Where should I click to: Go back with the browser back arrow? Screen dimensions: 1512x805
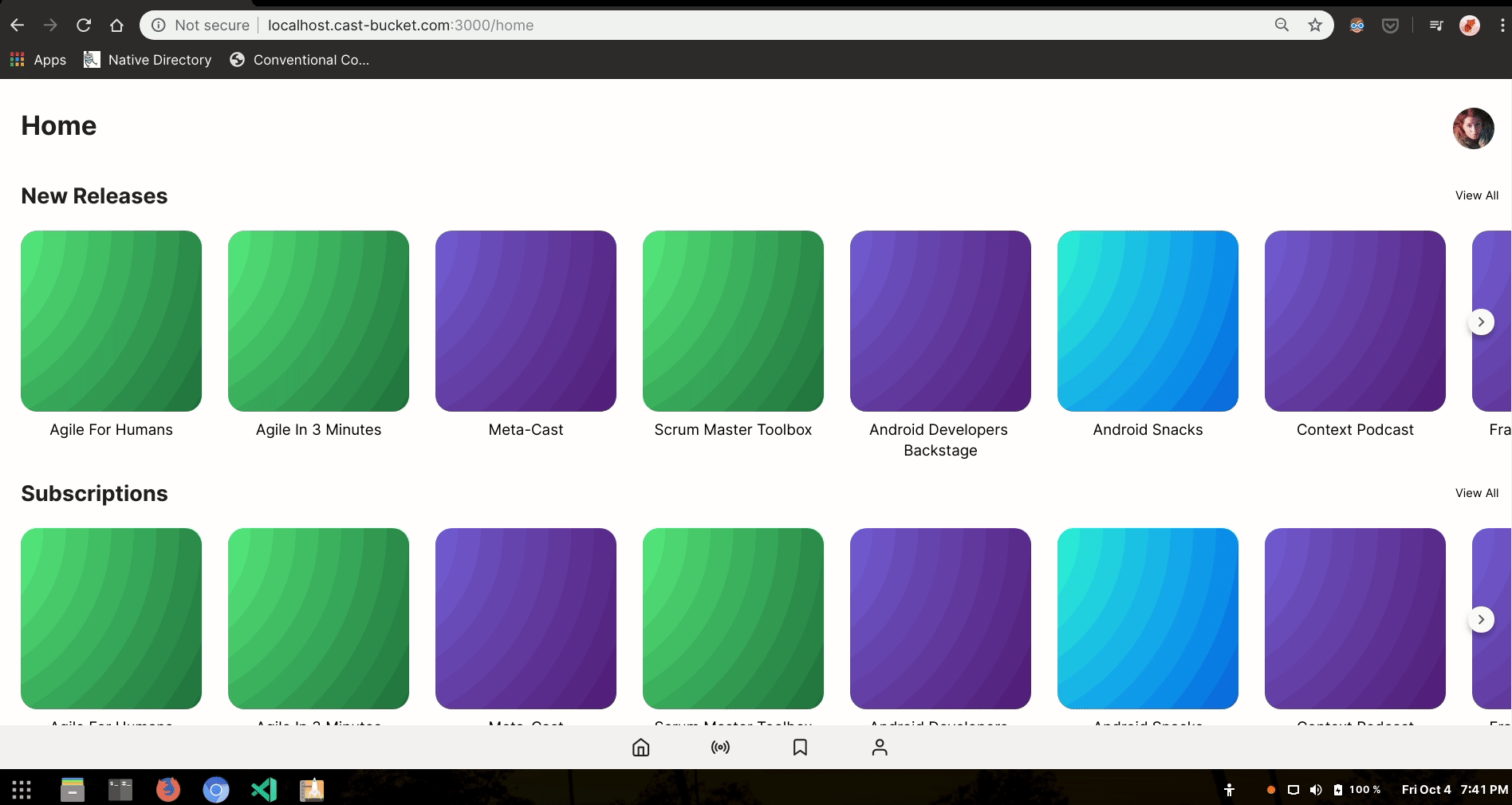(x=18, y=26)
